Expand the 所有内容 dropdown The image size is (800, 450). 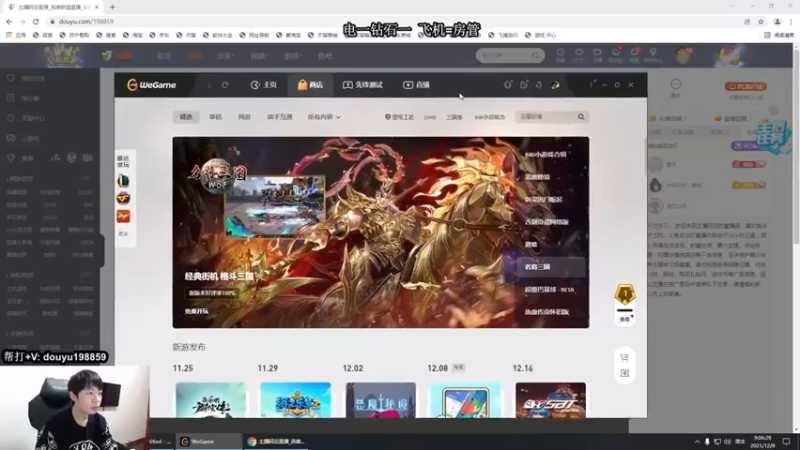[x=324, y=117]
